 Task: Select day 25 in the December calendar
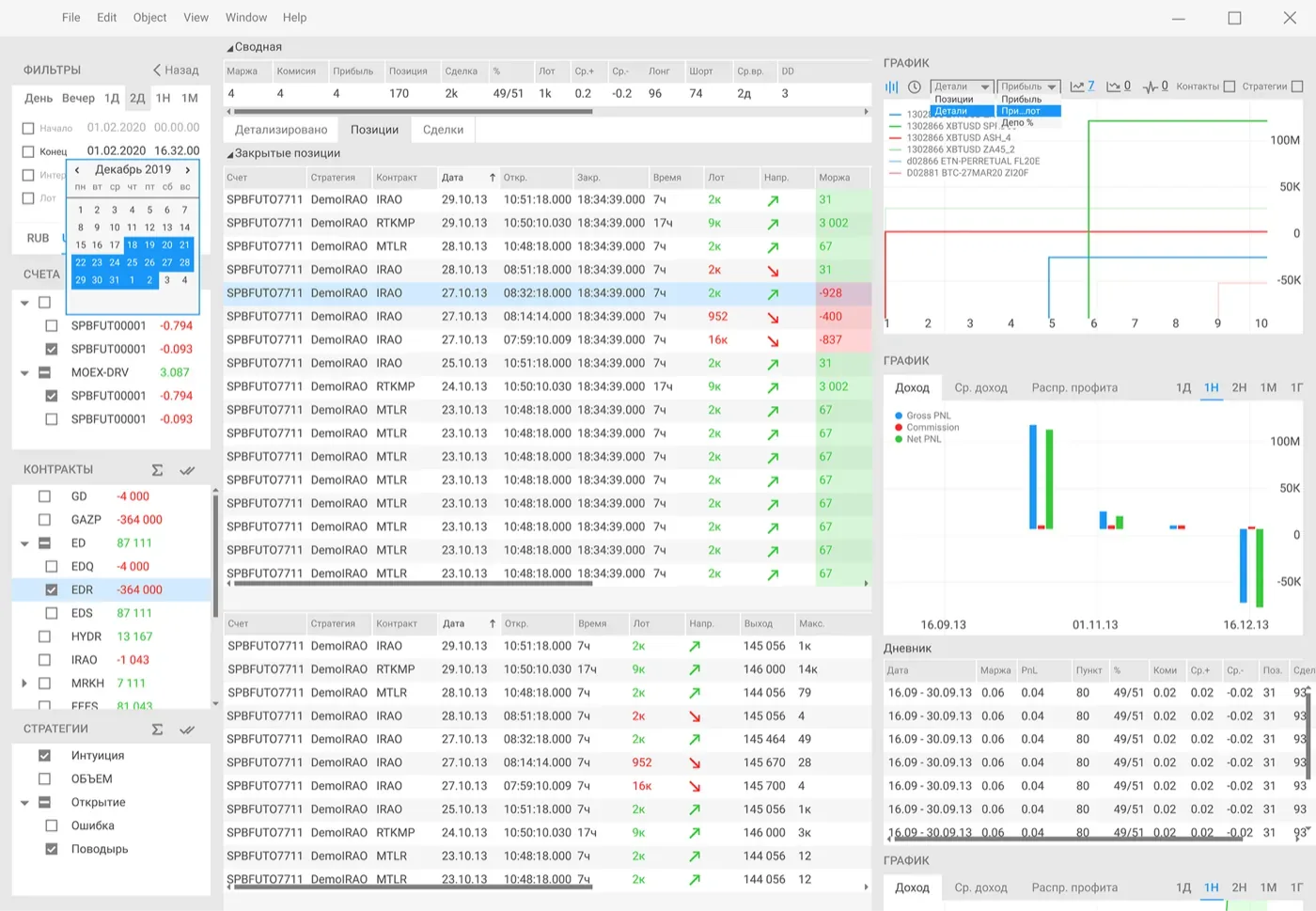click(x=132, y=263)
